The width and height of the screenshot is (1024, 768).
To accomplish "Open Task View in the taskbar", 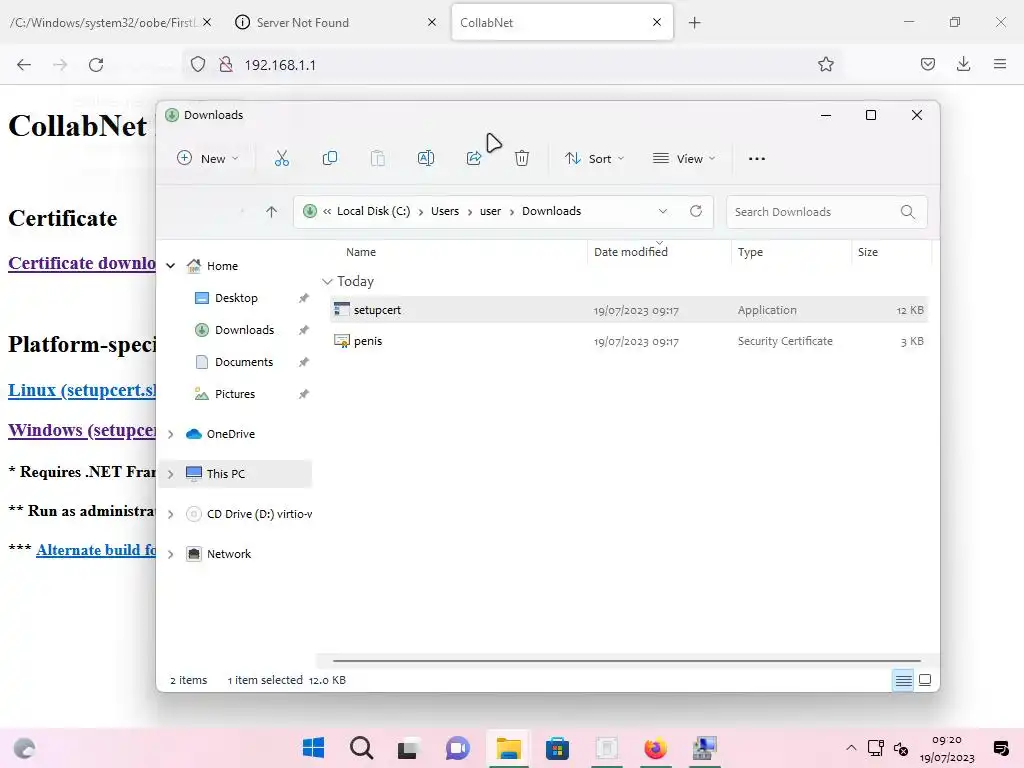I will [x=409, y=748].
